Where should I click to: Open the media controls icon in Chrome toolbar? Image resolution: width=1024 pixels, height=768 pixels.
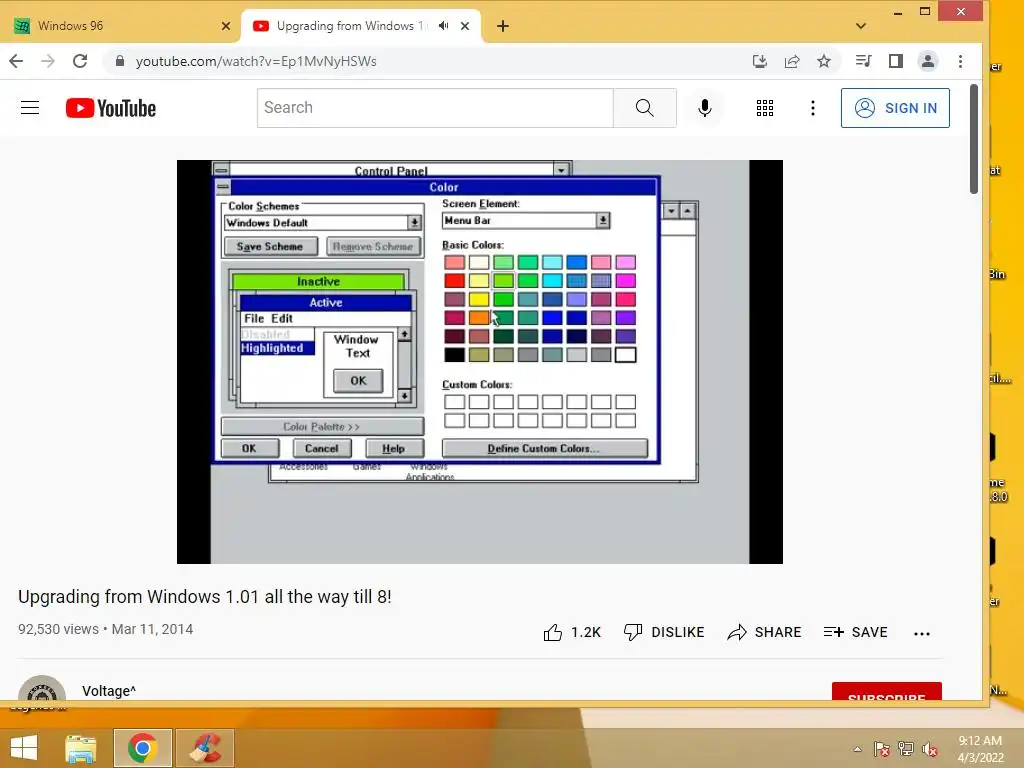[x=863, y=61]
